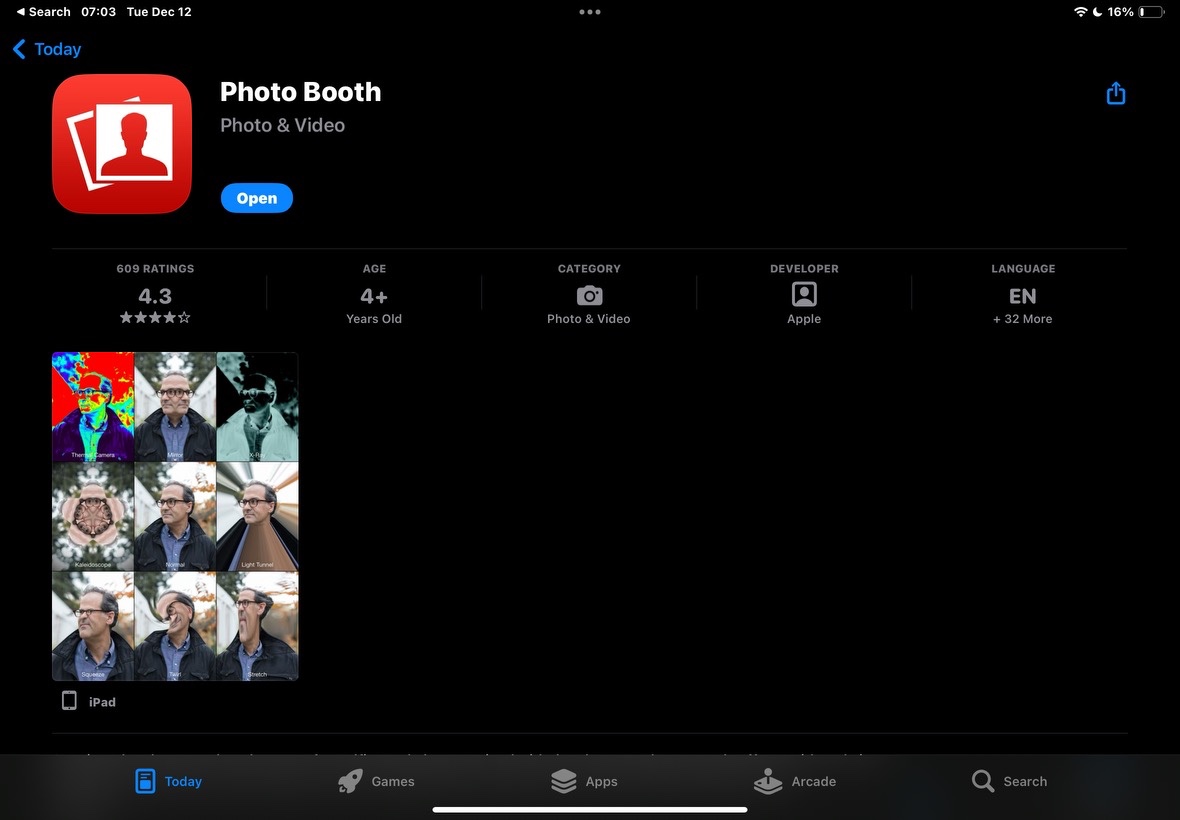Return to Search via status bar back arrow

(43, 12)
